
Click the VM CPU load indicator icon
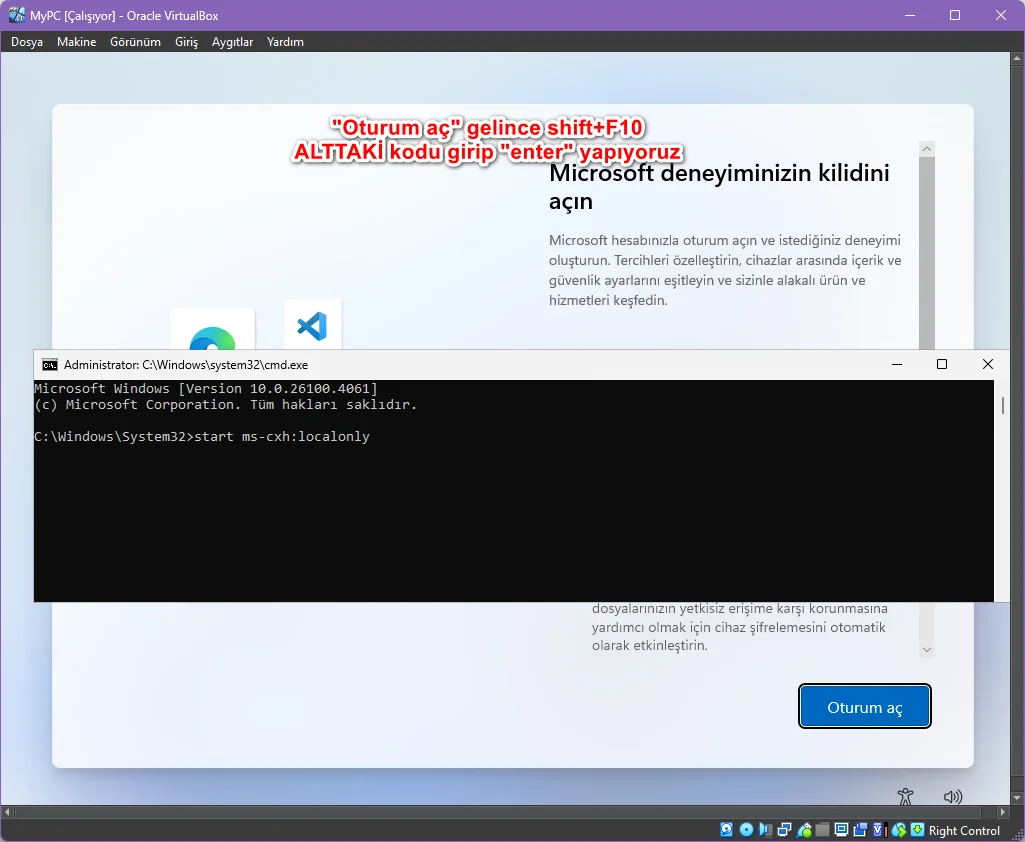pos(881,830)
